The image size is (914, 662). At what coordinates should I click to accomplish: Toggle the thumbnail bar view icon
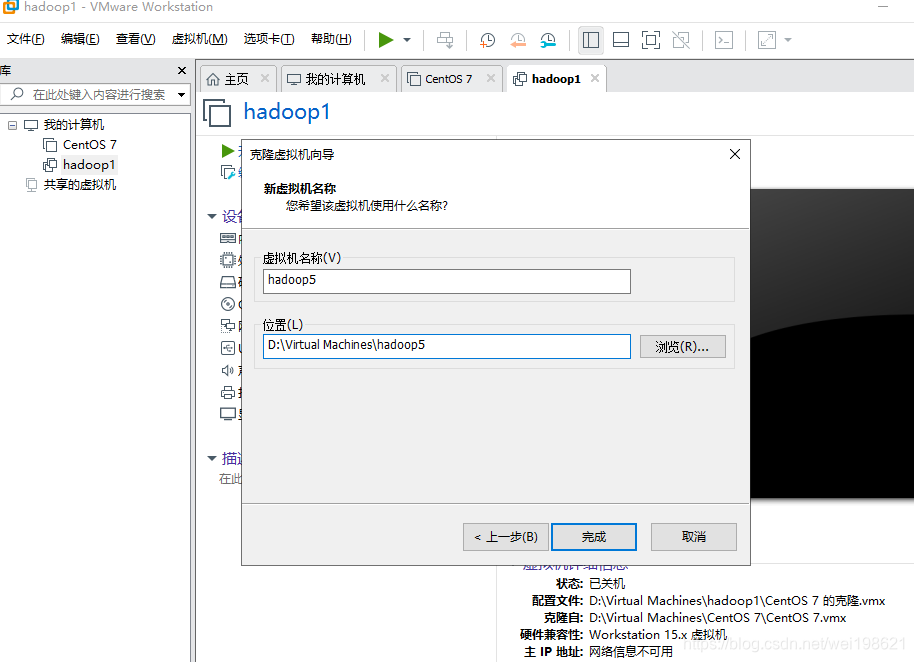[621, 40]
